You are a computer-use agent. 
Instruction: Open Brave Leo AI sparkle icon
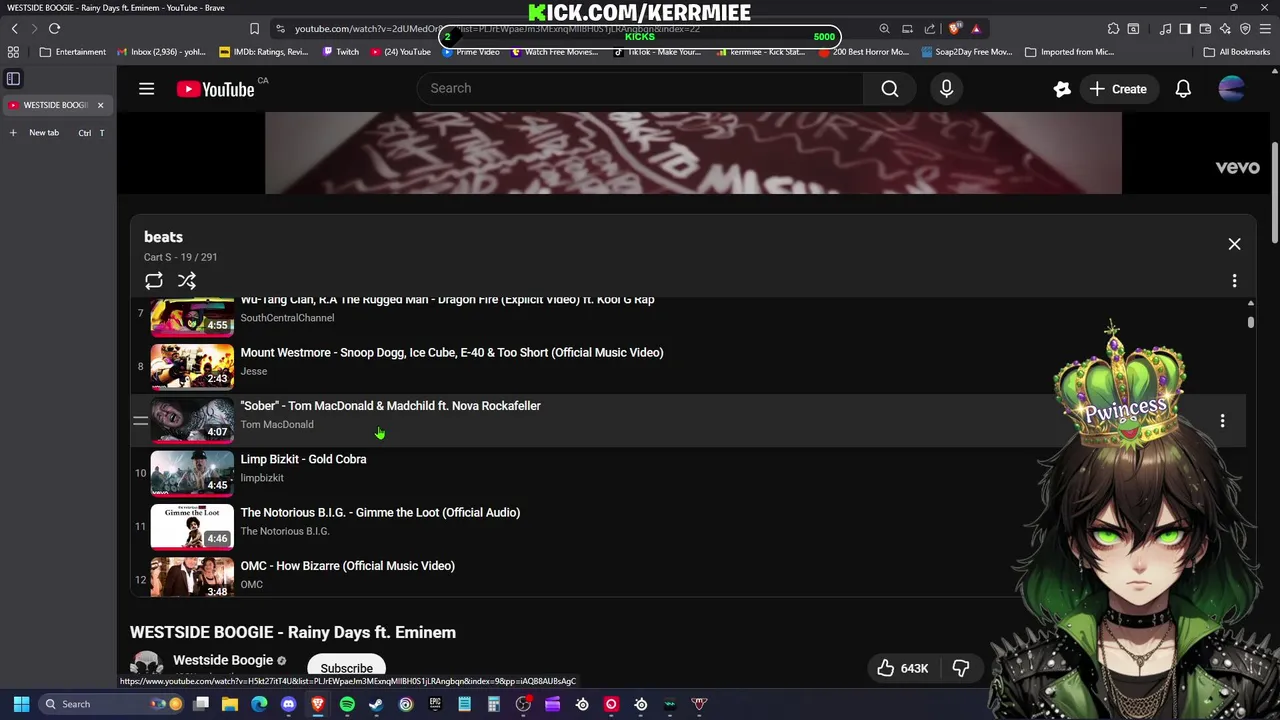pos(1226,29)
